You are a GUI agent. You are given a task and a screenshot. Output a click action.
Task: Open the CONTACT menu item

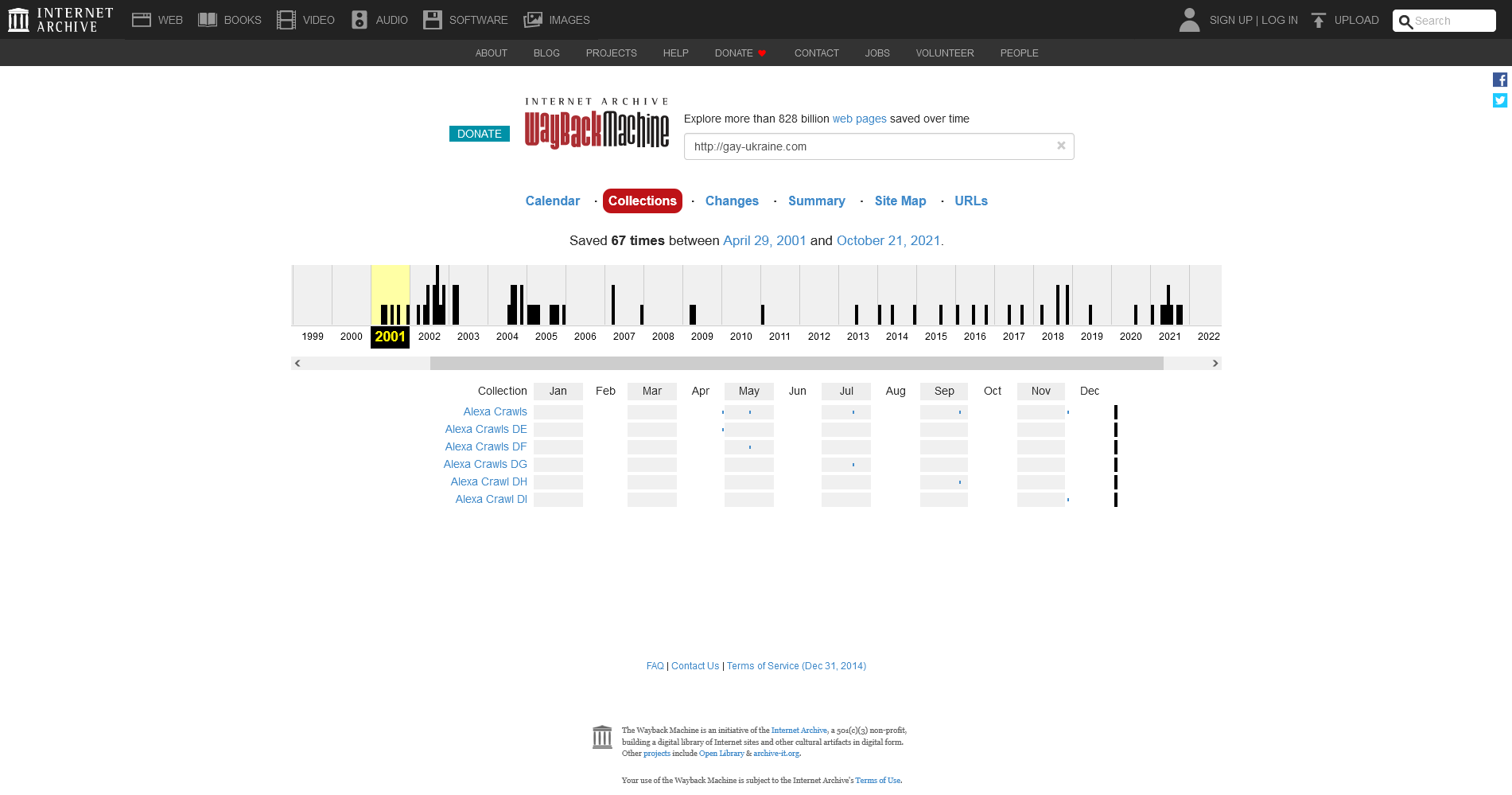tap(817, 53)
